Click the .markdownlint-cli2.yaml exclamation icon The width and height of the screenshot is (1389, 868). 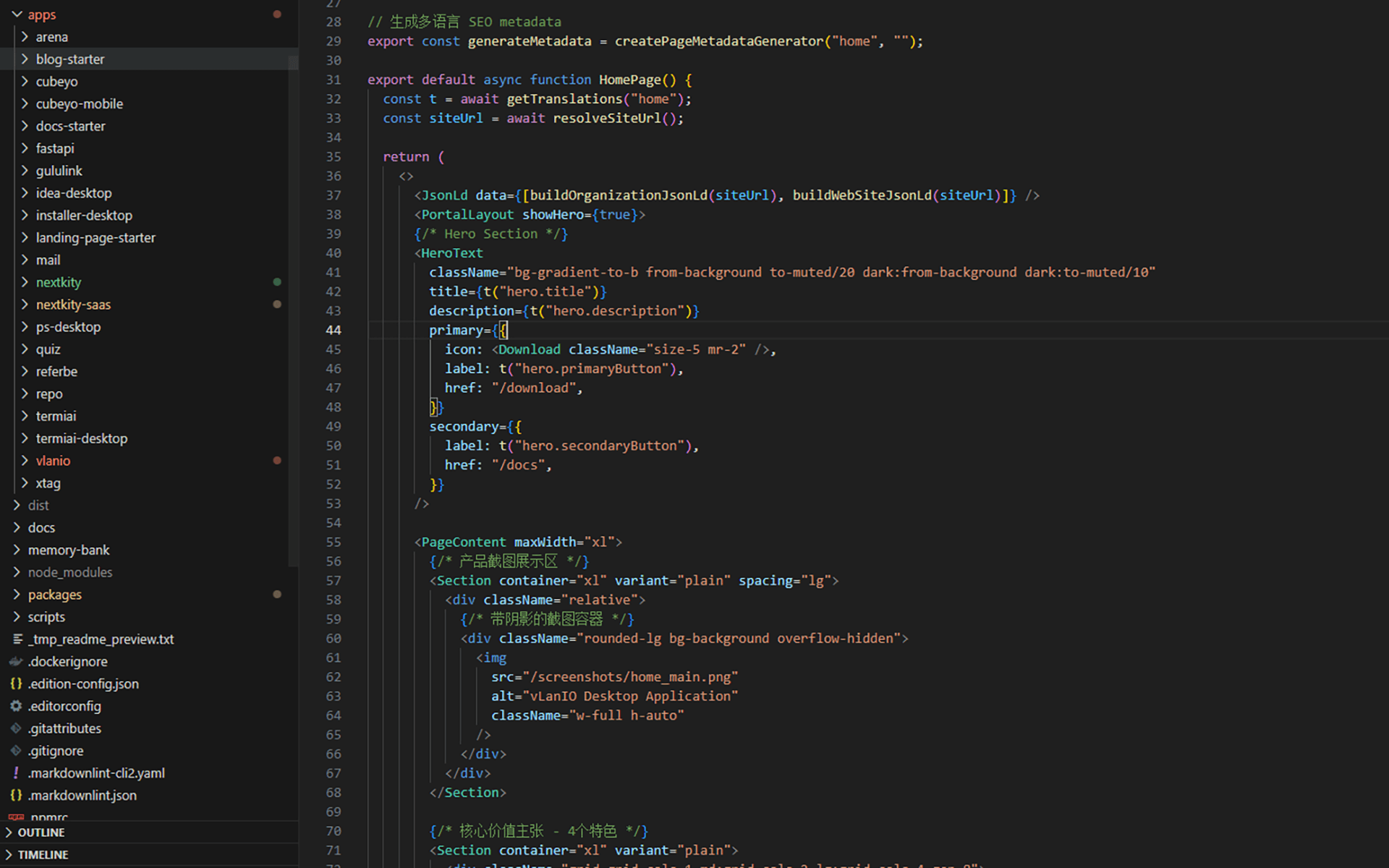17,773
